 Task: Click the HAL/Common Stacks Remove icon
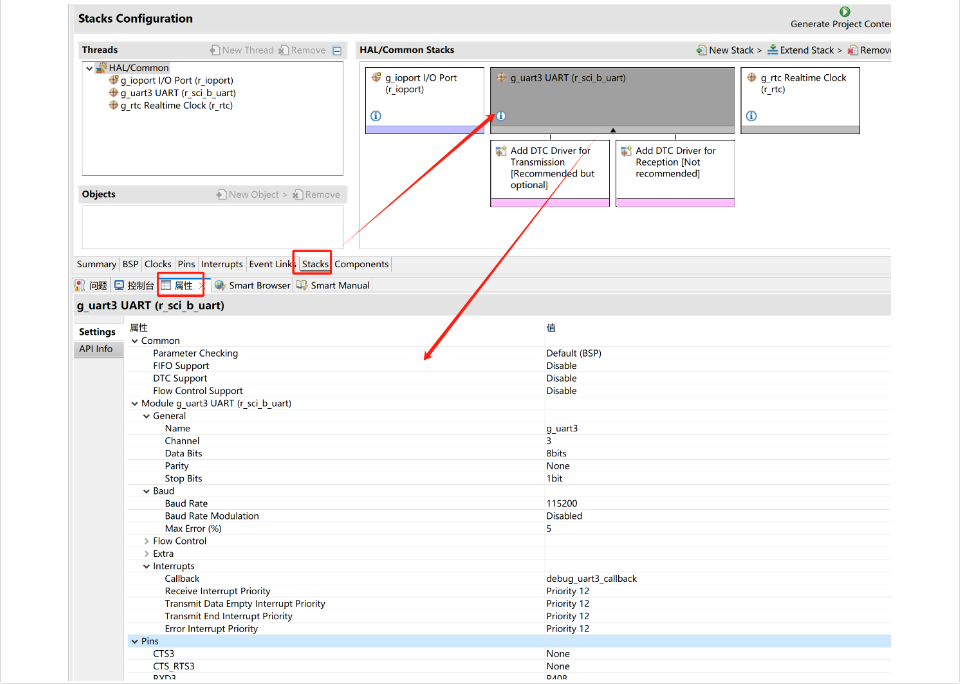tap(853, 50)
